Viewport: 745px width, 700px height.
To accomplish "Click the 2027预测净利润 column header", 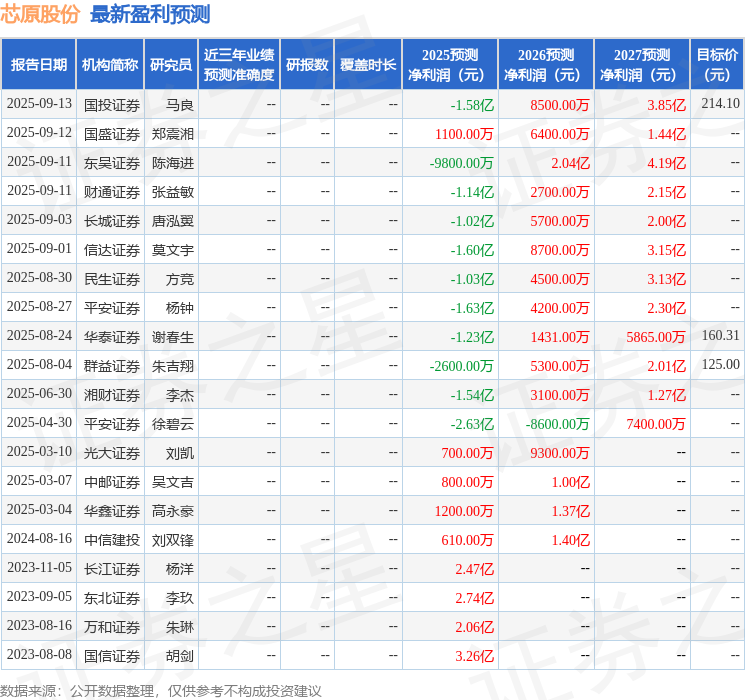I will (641, 65).
